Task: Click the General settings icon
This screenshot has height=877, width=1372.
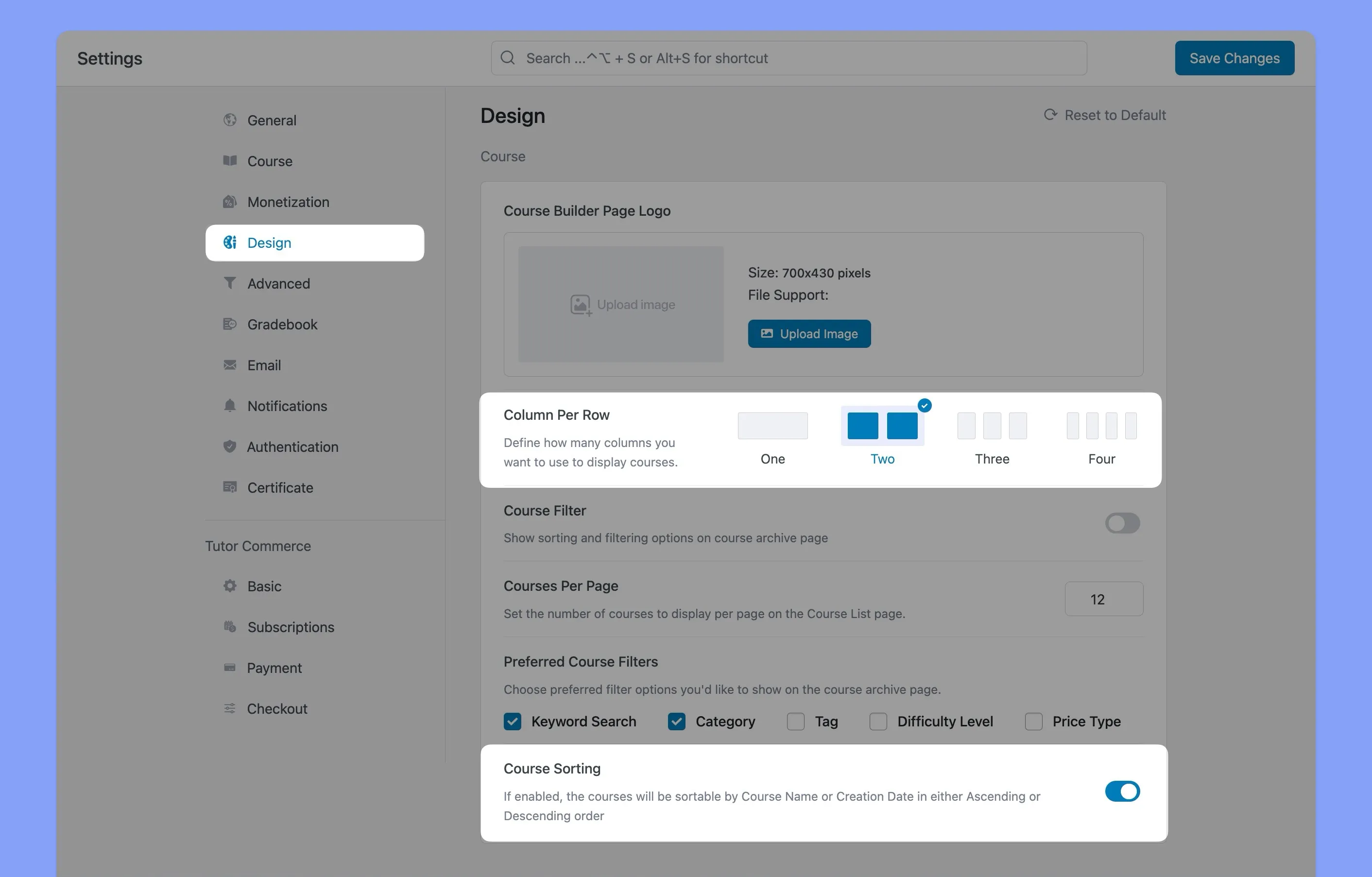Action: click(x=230, y=119)
